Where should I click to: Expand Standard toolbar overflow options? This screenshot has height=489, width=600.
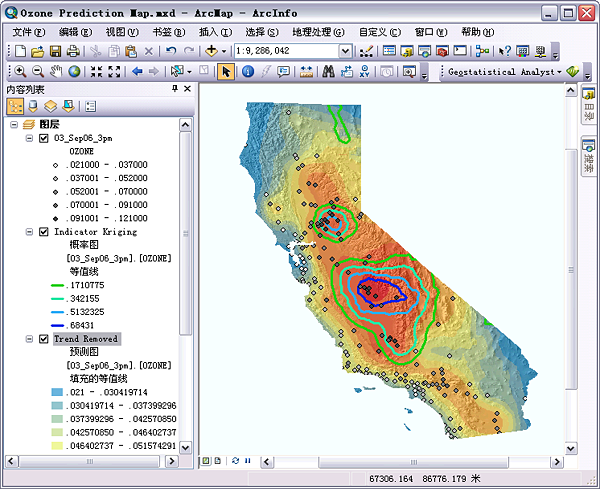click(x=555, y=53)
